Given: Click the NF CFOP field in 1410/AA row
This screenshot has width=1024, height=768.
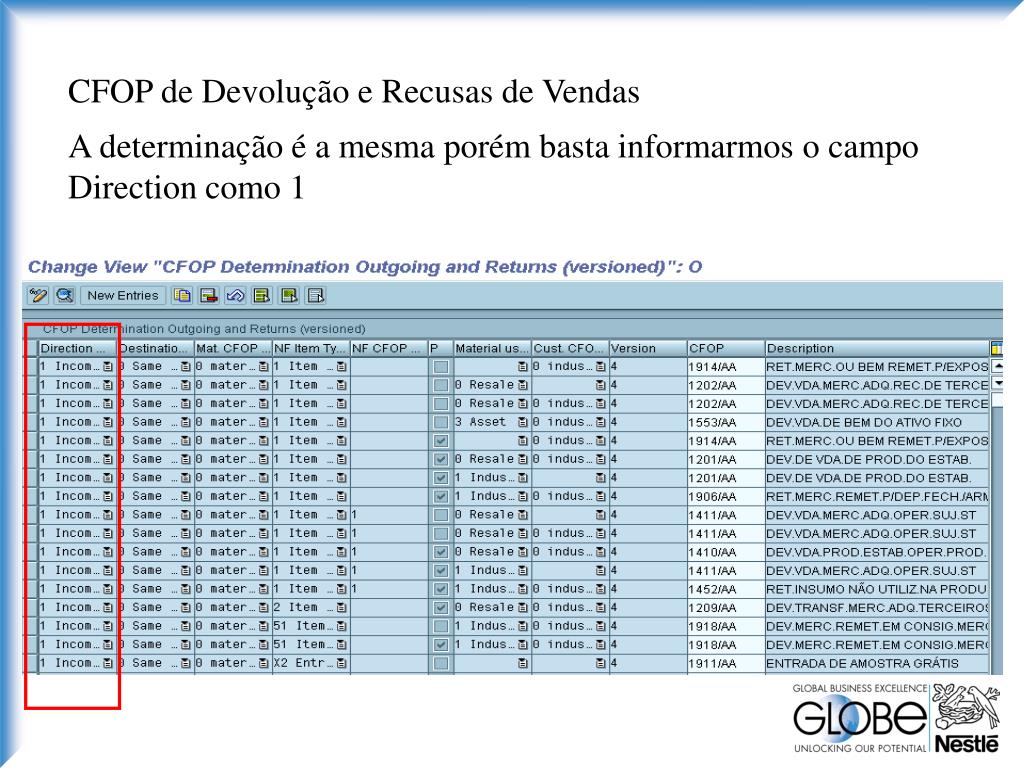Looking at the screenshot, I should 389,552.
